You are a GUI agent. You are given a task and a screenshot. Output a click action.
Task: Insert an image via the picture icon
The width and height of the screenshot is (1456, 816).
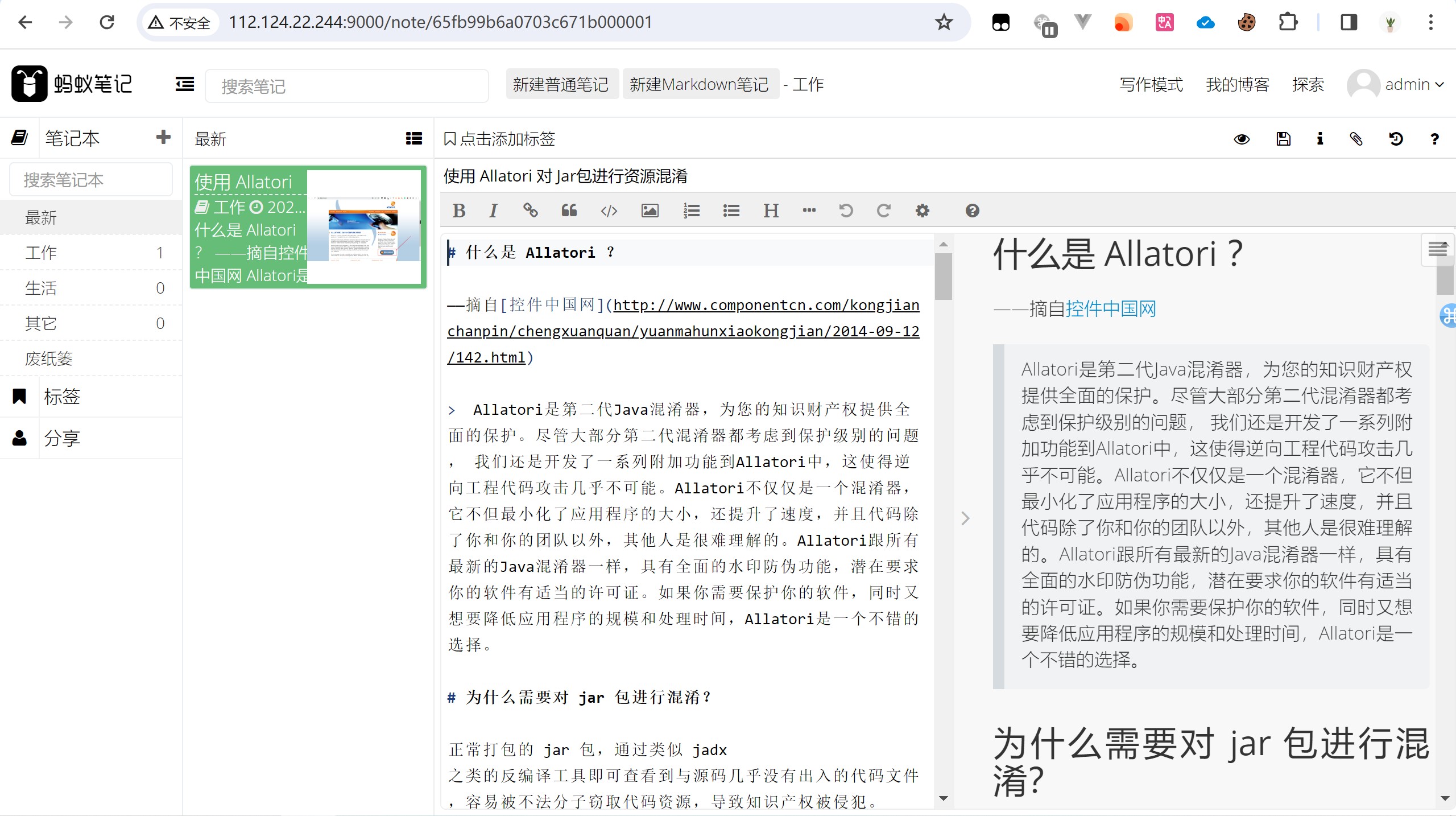click(650, 211)
